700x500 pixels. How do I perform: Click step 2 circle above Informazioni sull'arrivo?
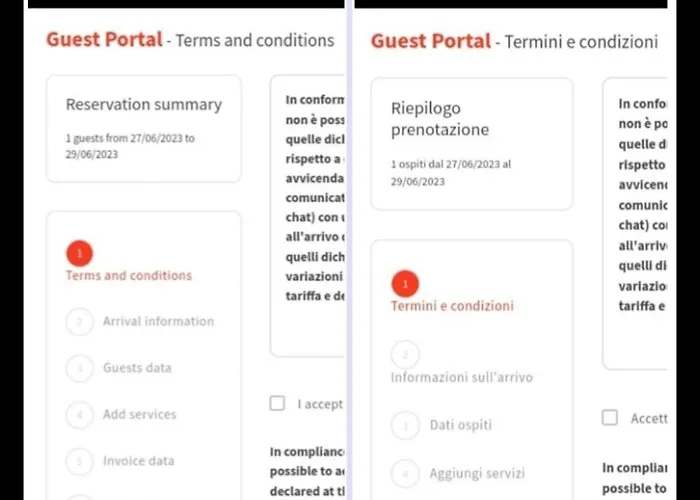[405, 355]
